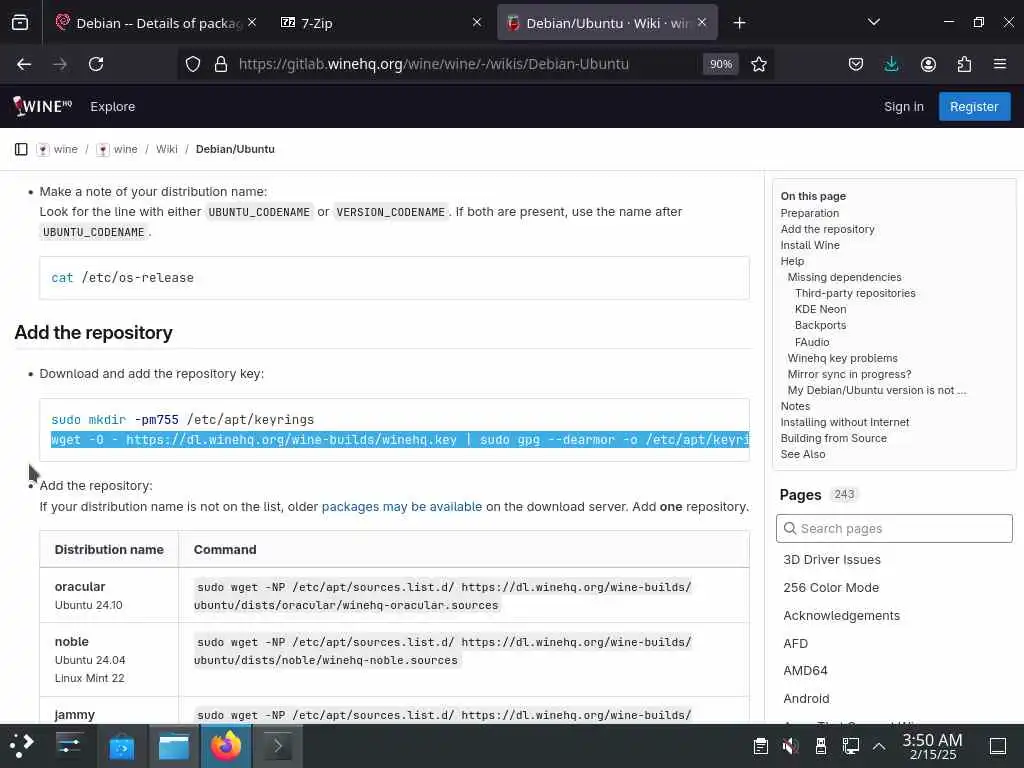This screenshot has width=1024, height=768.
Task: Close the 7-Zip tab
Action: pos(477,22)
